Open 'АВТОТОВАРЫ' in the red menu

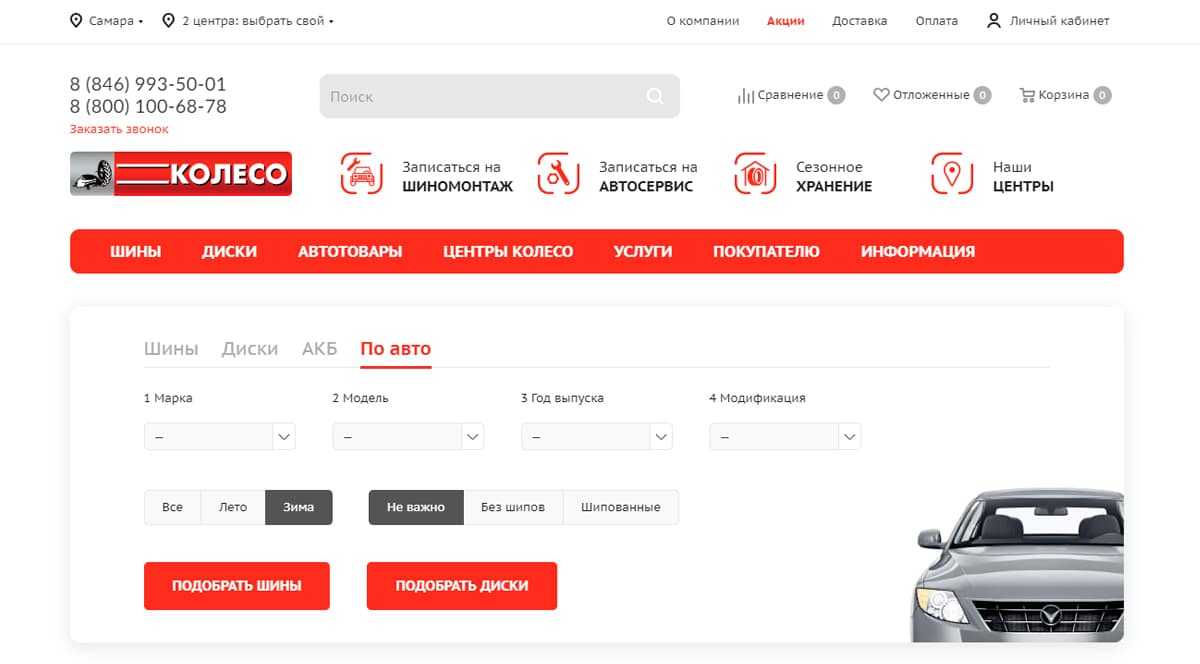[x=350, y=251]
